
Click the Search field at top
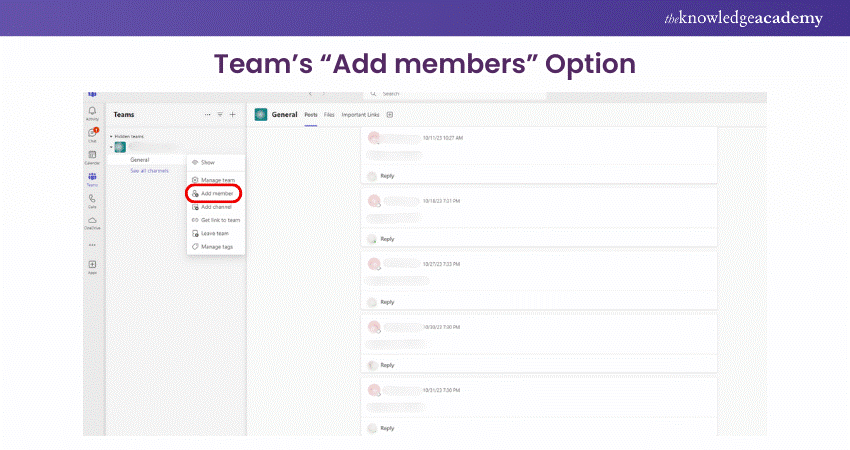click(x=460, y=94)
